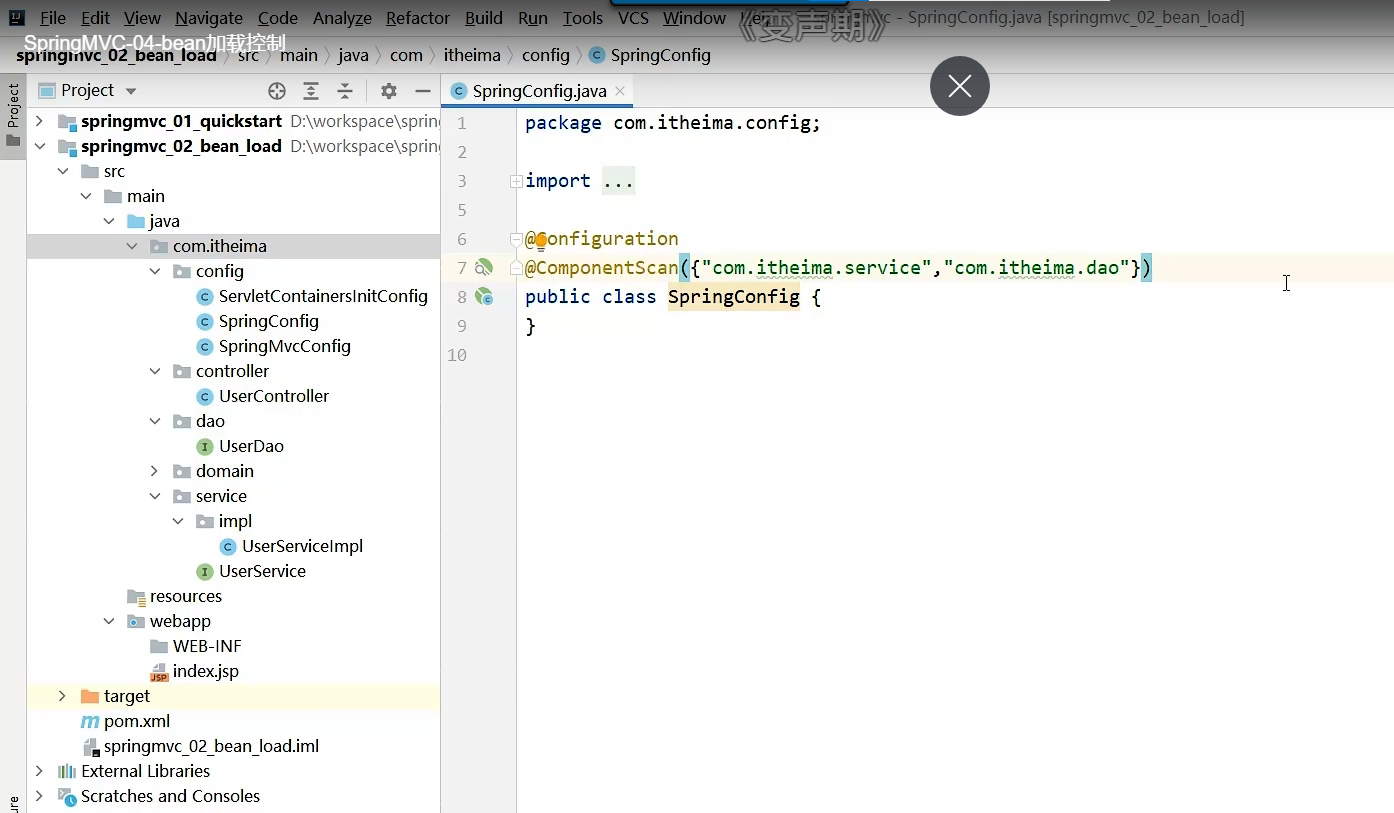Collapse the src folder
1394x813 pixels.
(63, 171)
